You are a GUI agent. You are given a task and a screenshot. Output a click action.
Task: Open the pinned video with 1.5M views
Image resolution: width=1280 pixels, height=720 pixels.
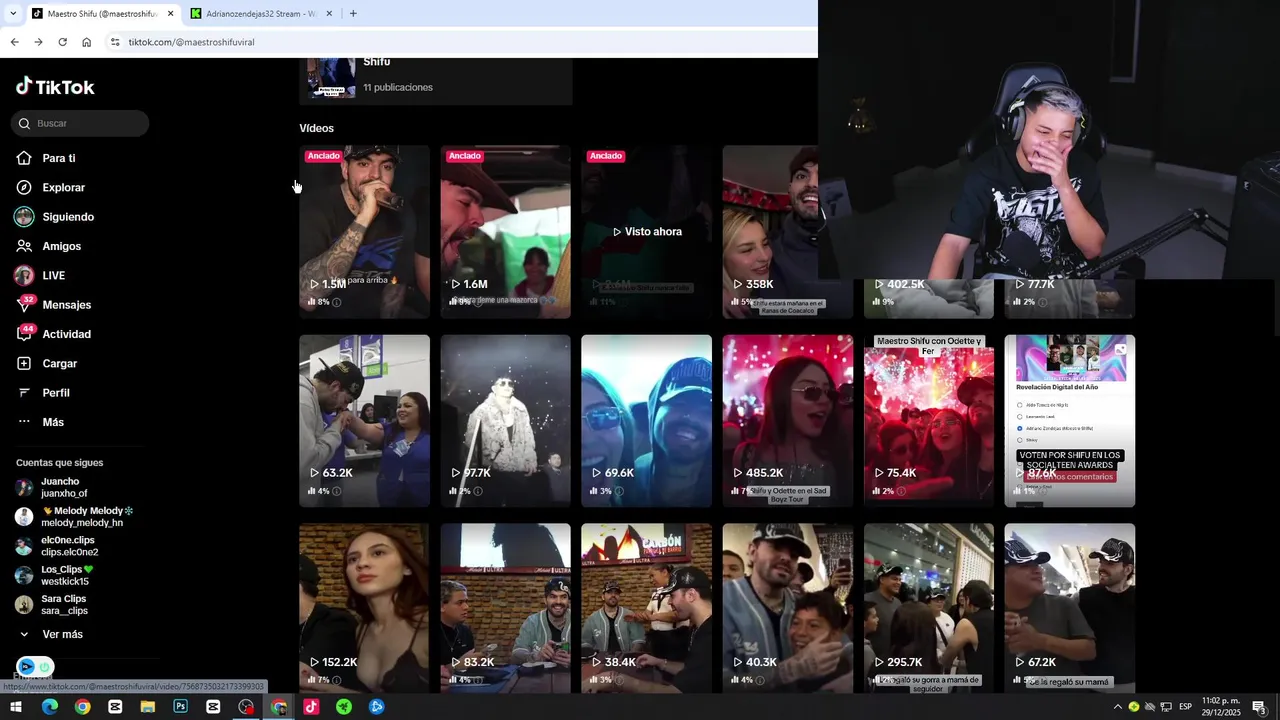(364, 232)
